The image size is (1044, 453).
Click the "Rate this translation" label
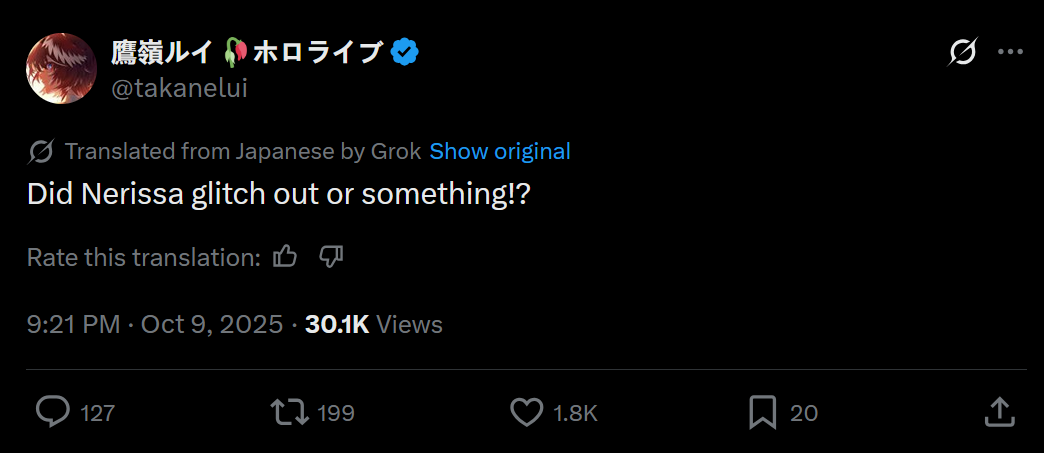[x=143, y=257]
